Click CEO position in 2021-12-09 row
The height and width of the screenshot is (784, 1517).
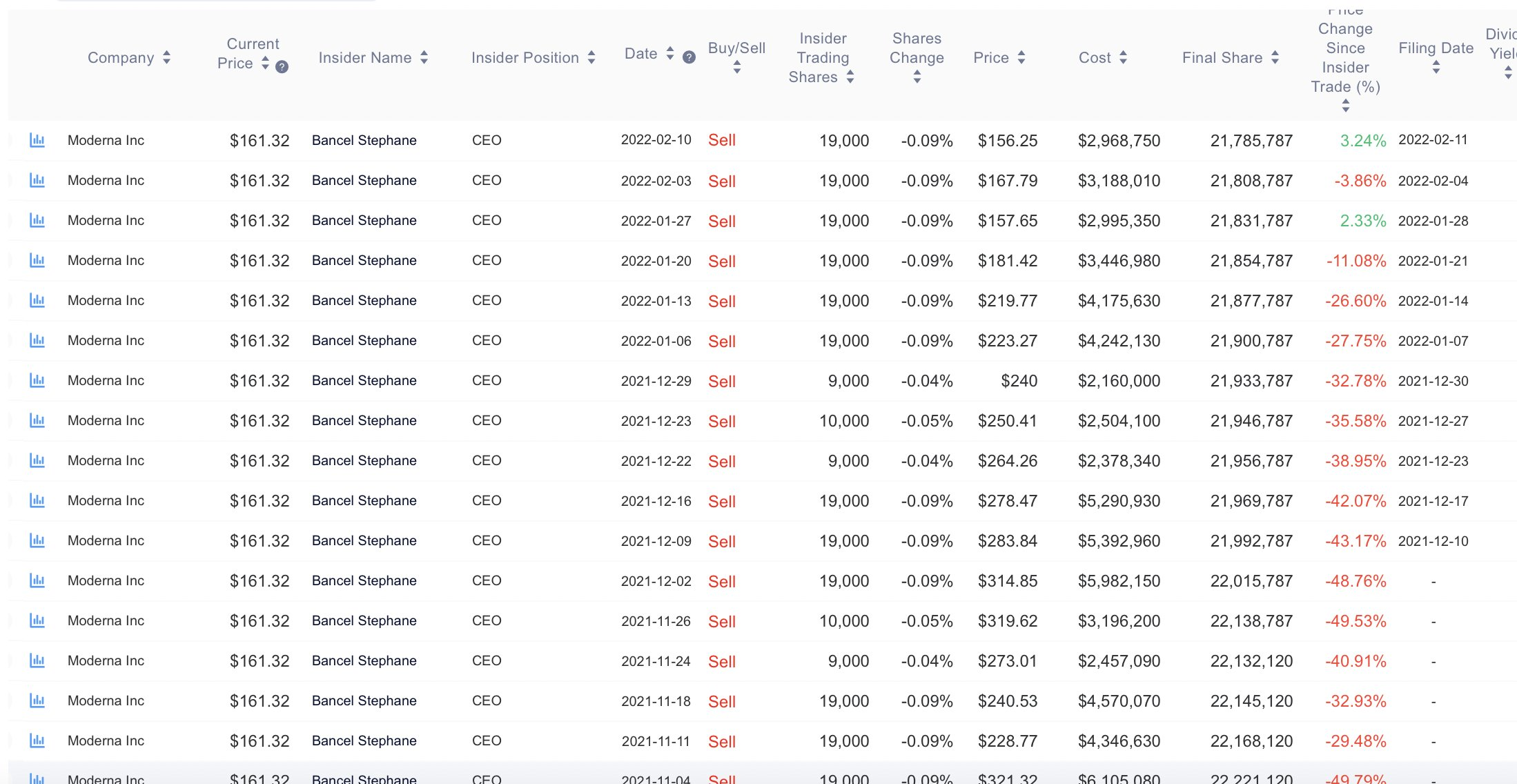point(487,541)
